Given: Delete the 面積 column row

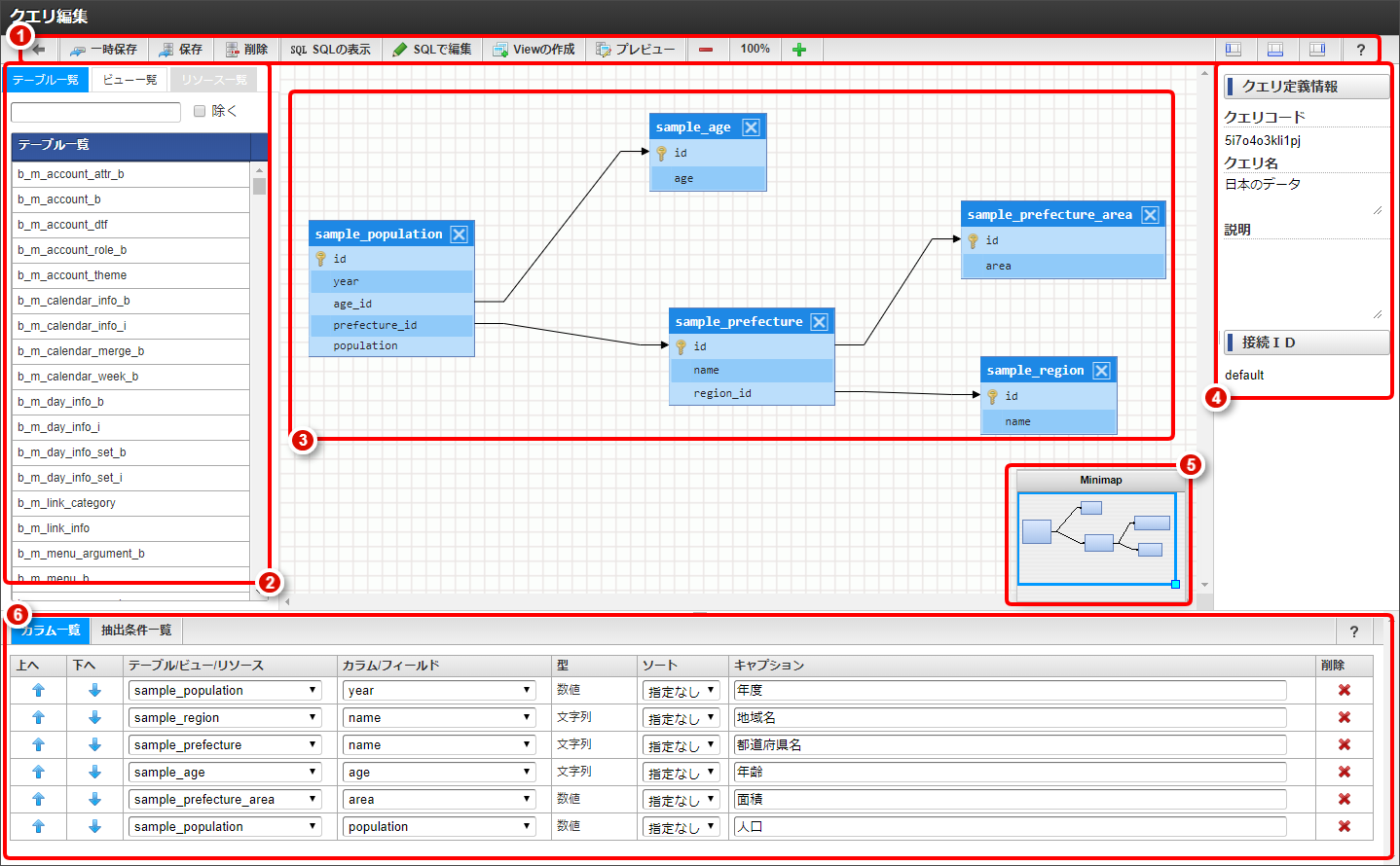Looking at the screenshot, I should [x=1345, y=799].
